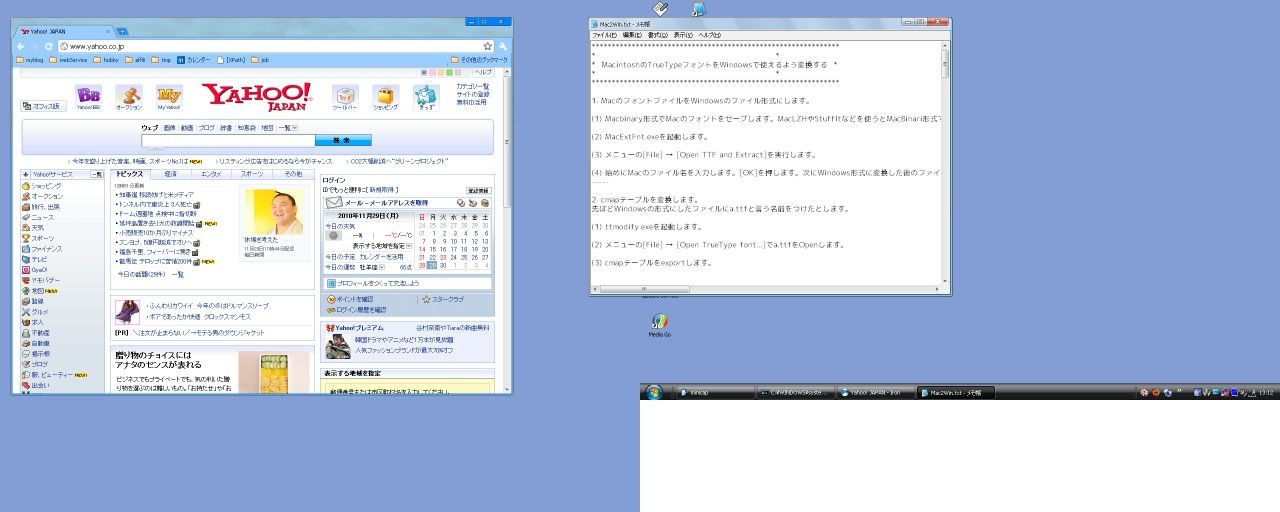1280x512 pixels.
Task: Click the YAHOO! JAPAN logo
Action: pos(257,96)
